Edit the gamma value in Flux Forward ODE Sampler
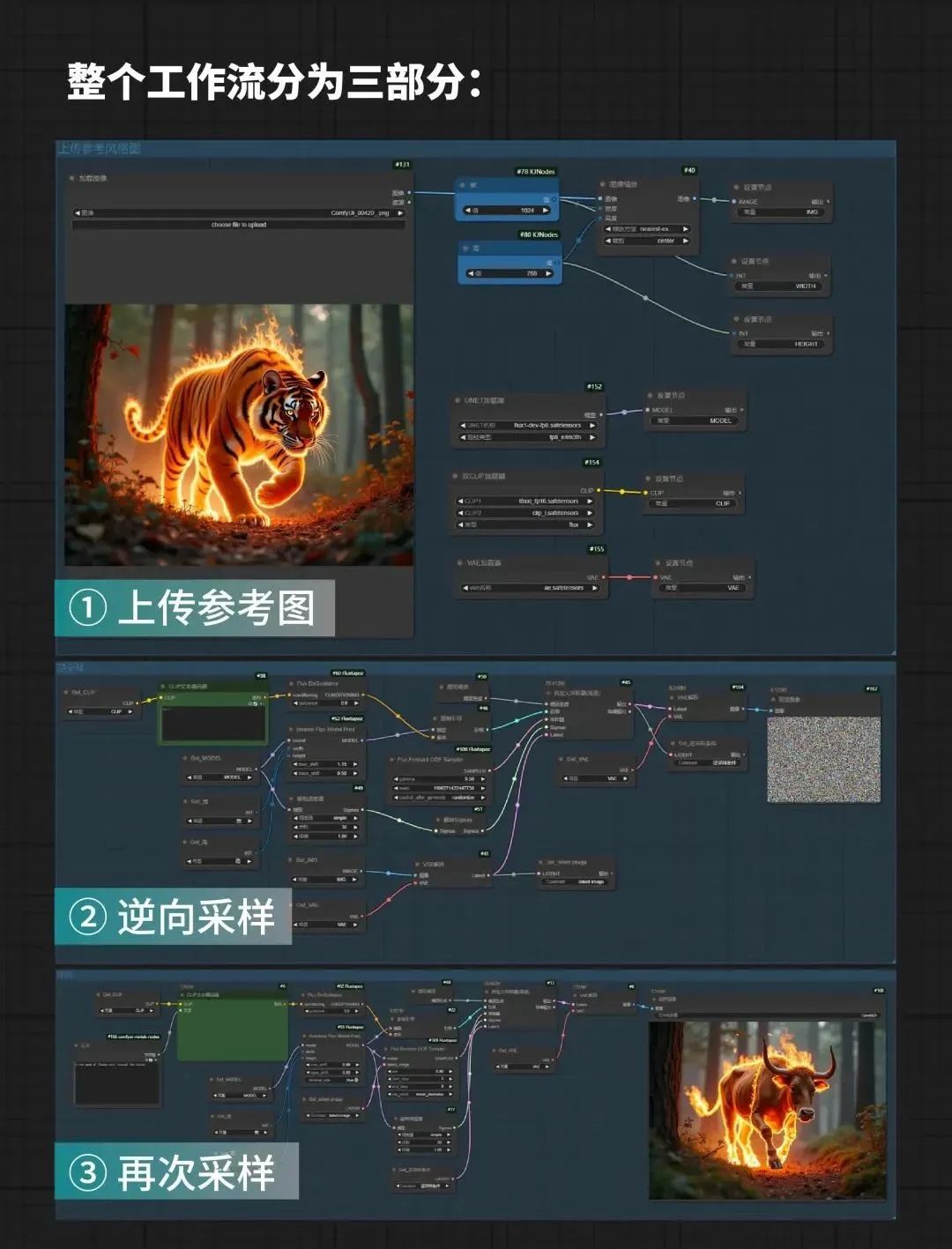This screenshot has height=1249, width=952. [x=438, y=779]
